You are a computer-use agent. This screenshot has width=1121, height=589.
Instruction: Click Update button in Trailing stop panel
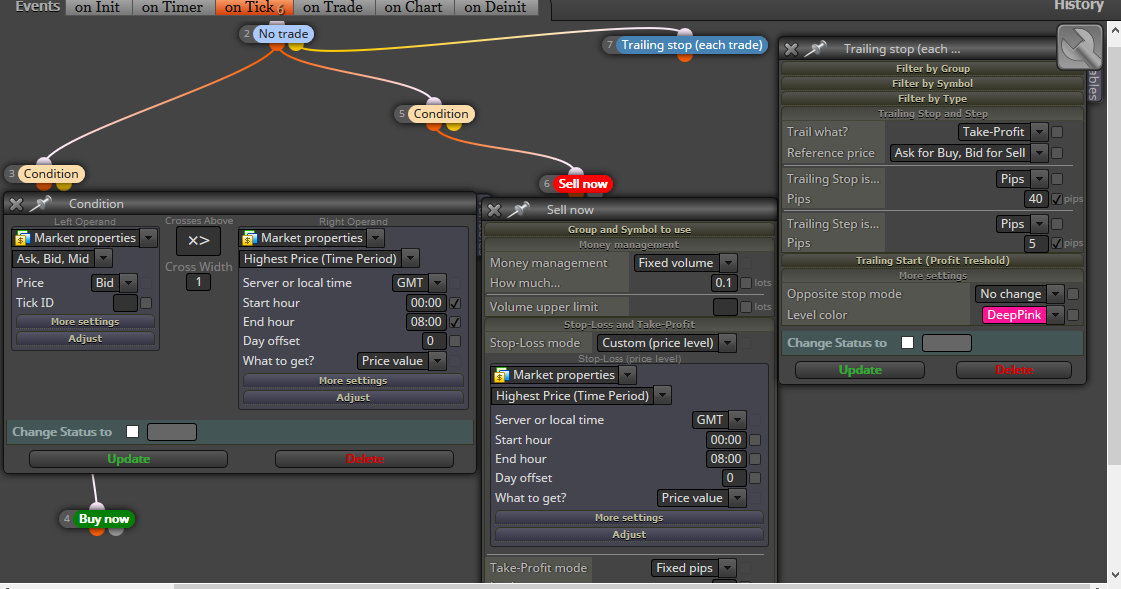(860, 370)
